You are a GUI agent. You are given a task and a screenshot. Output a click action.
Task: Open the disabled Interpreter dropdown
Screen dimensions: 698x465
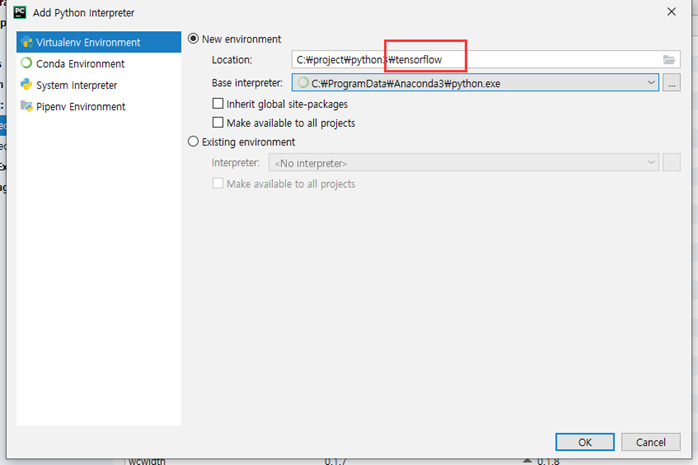coord(463,163)
